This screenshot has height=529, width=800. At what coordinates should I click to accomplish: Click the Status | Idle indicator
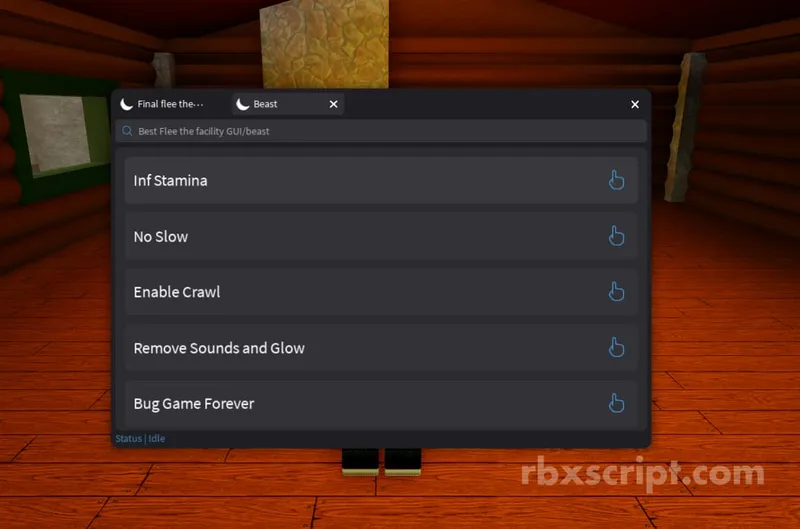click(x=140, y=438)
